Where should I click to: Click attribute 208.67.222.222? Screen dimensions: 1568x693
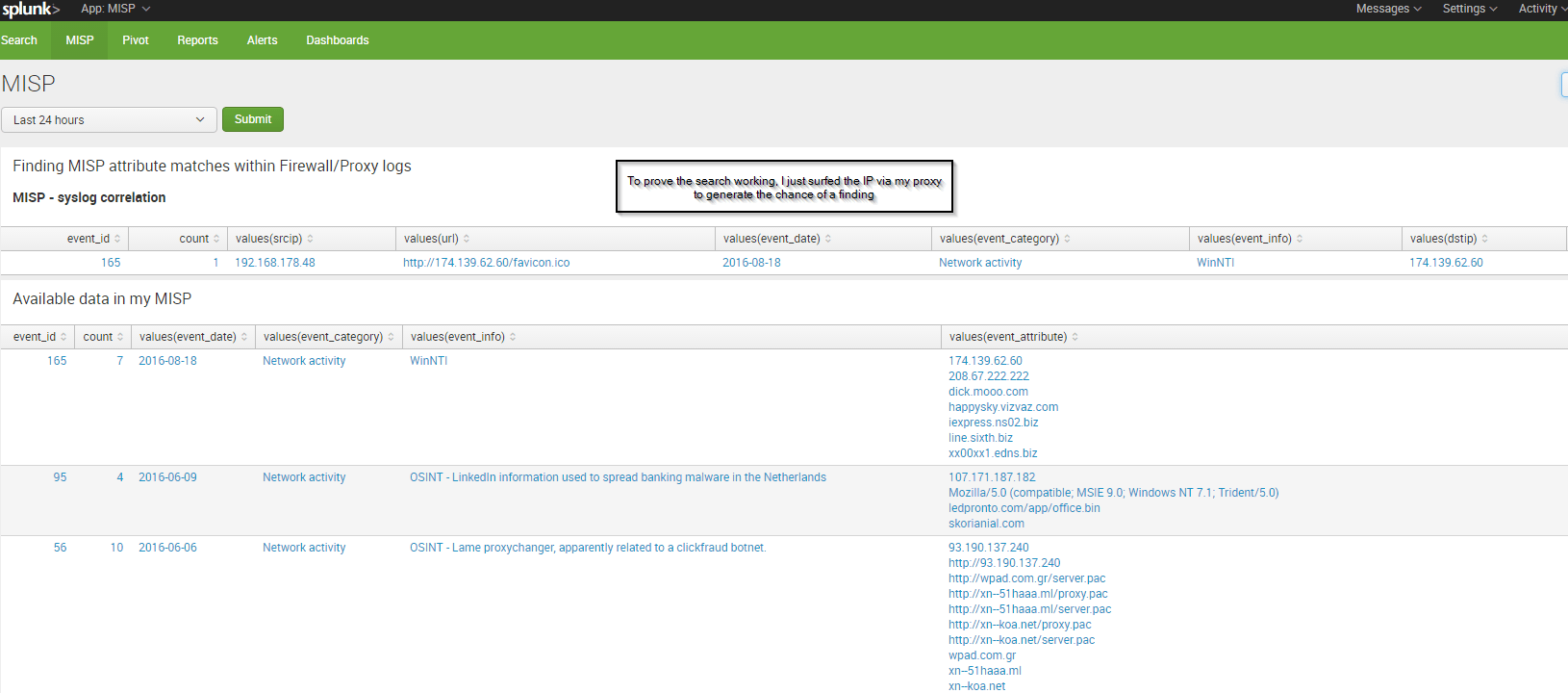click(x=989, y=376)
